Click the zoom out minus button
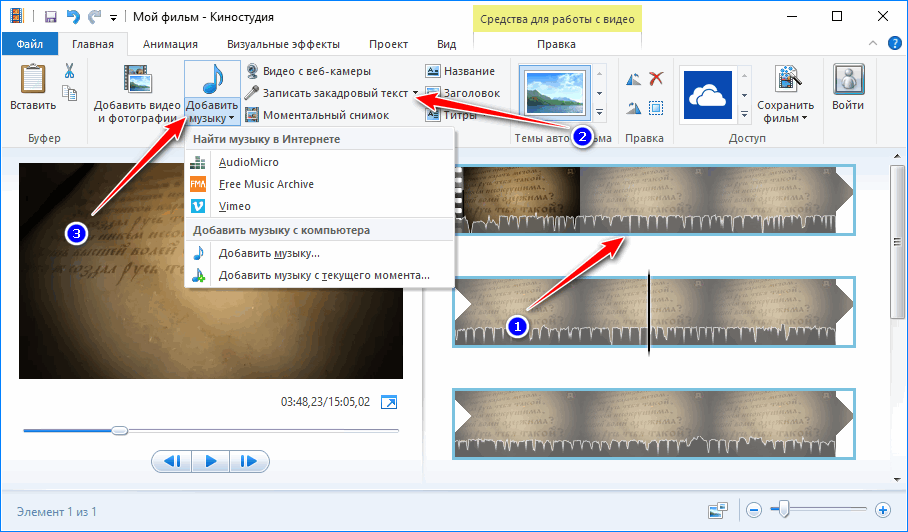Image resolution: width=908 pixels, height=532 pixels. coord(753,510)
